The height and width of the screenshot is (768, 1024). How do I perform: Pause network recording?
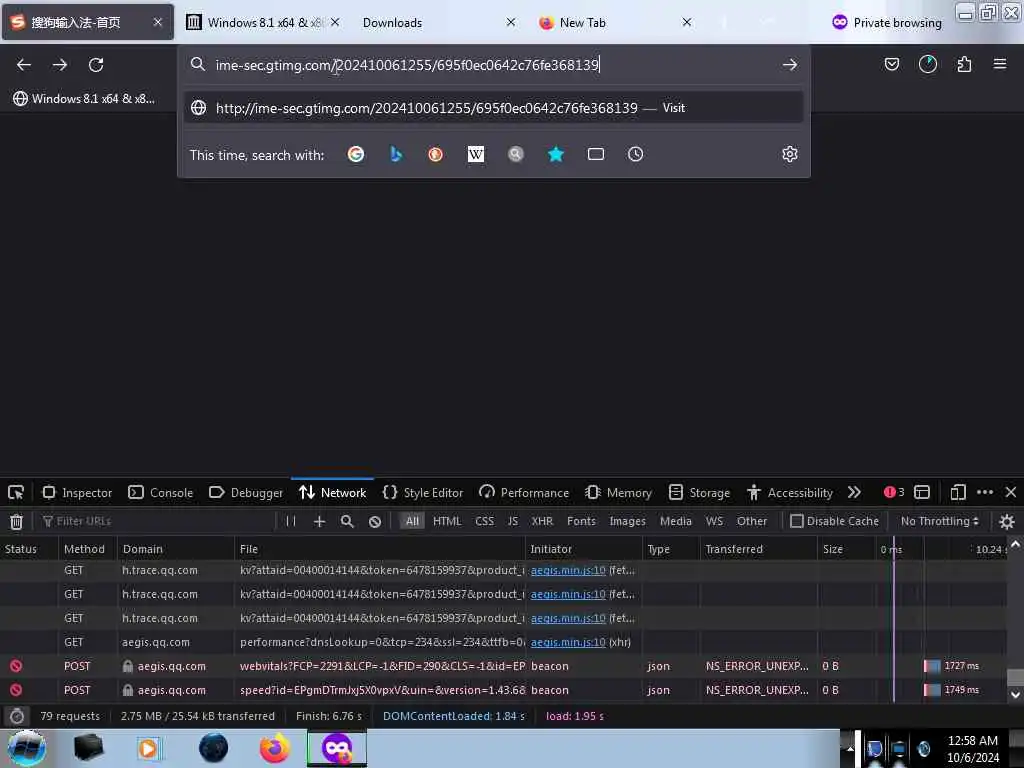pyautogui.click(x=291, y=521)
